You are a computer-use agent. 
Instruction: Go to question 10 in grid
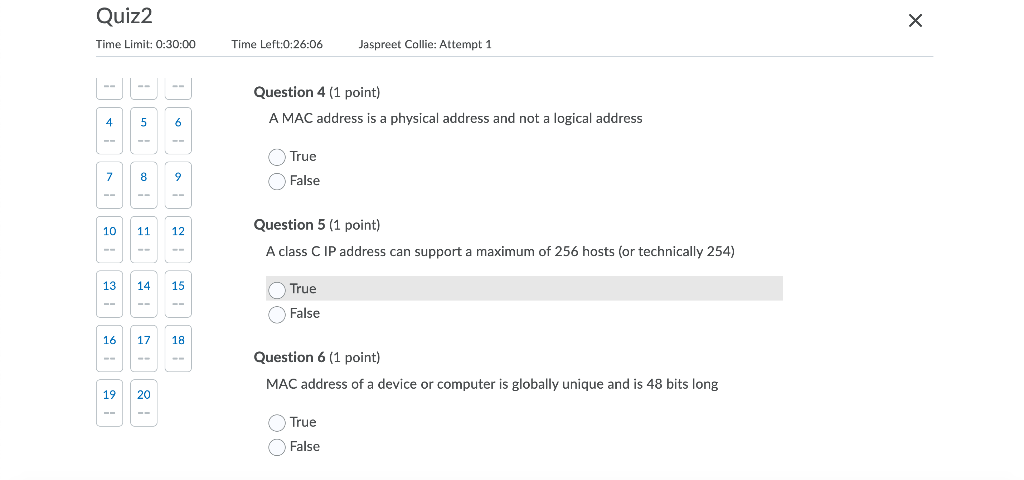pos(109,238)
